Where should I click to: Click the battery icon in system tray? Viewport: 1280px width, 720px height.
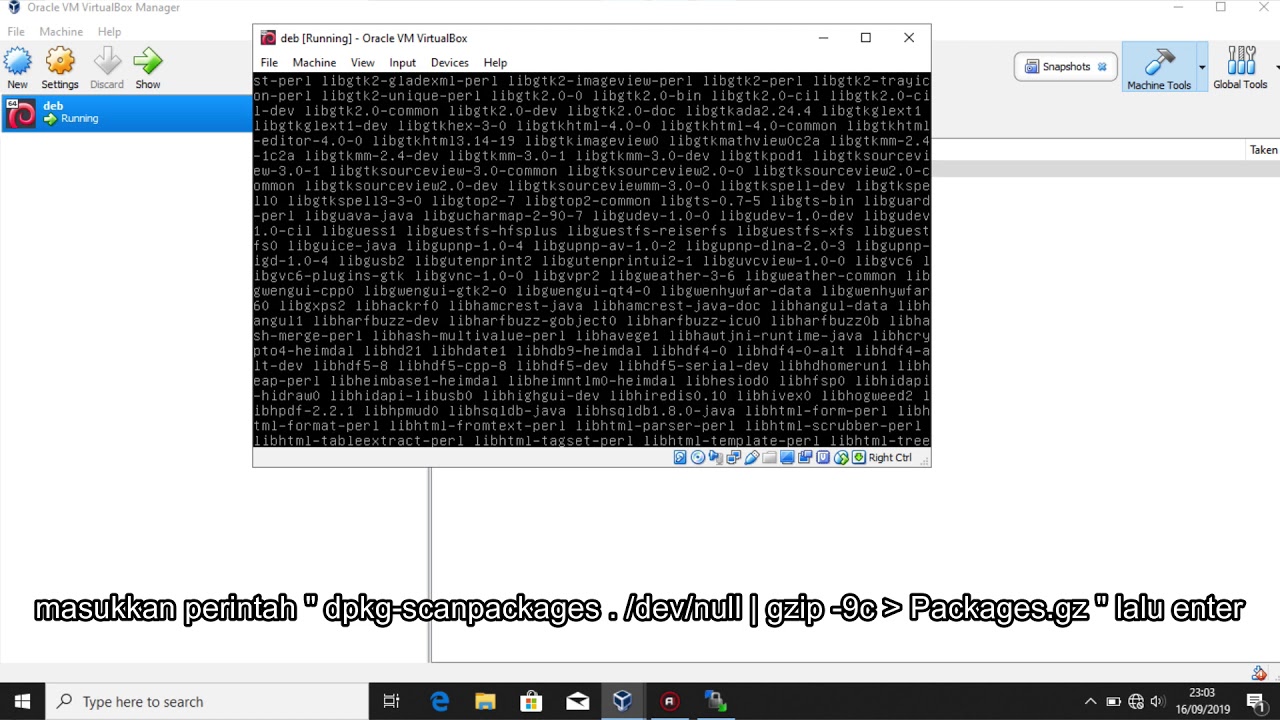1113,702
